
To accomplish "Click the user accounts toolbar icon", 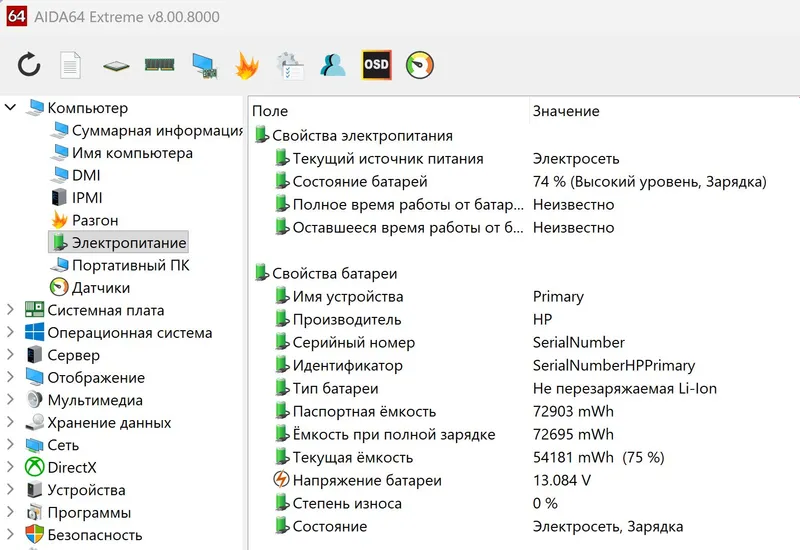I will click(333, 65).
